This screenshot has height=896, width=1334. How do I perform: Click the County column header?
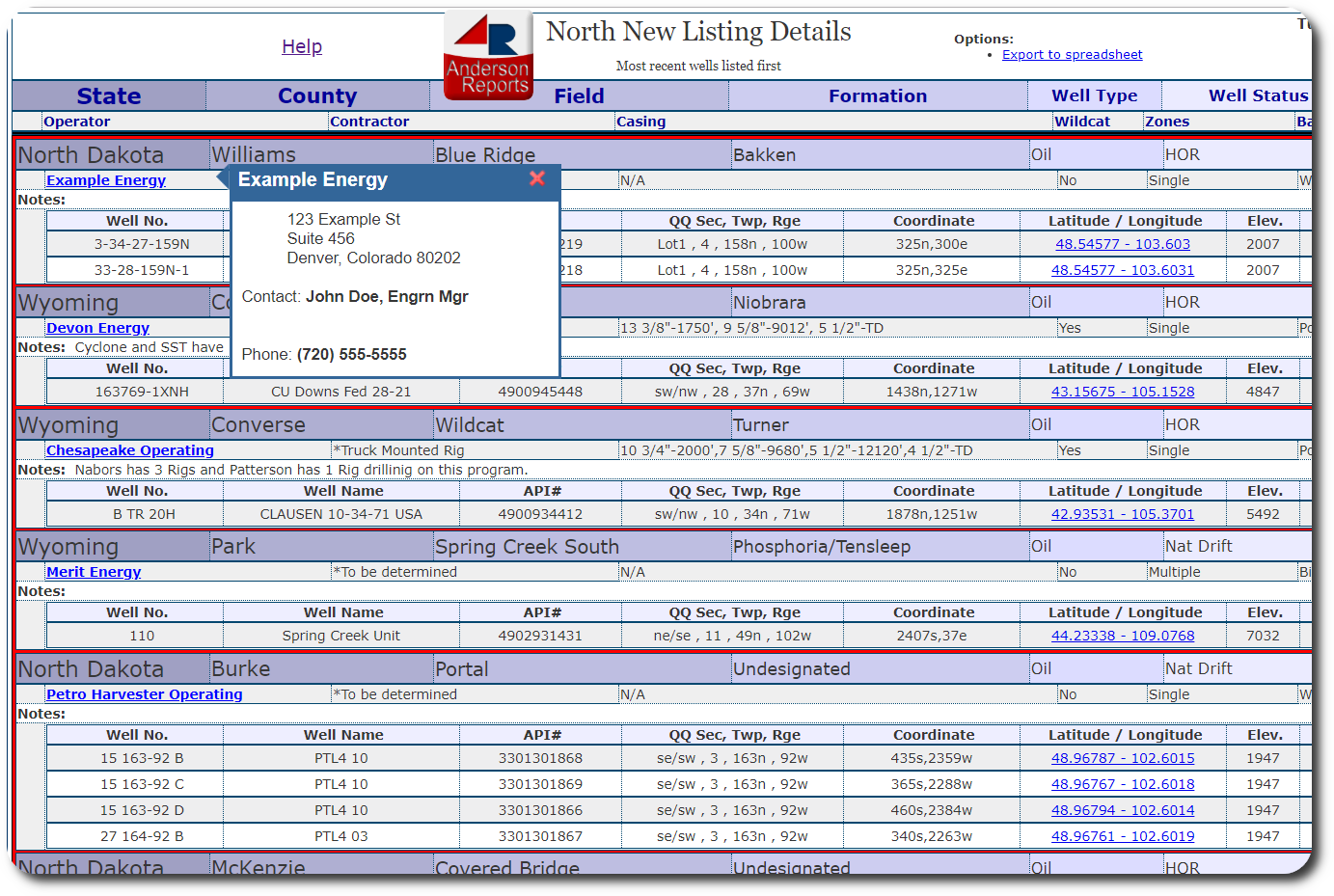point(317,95)
